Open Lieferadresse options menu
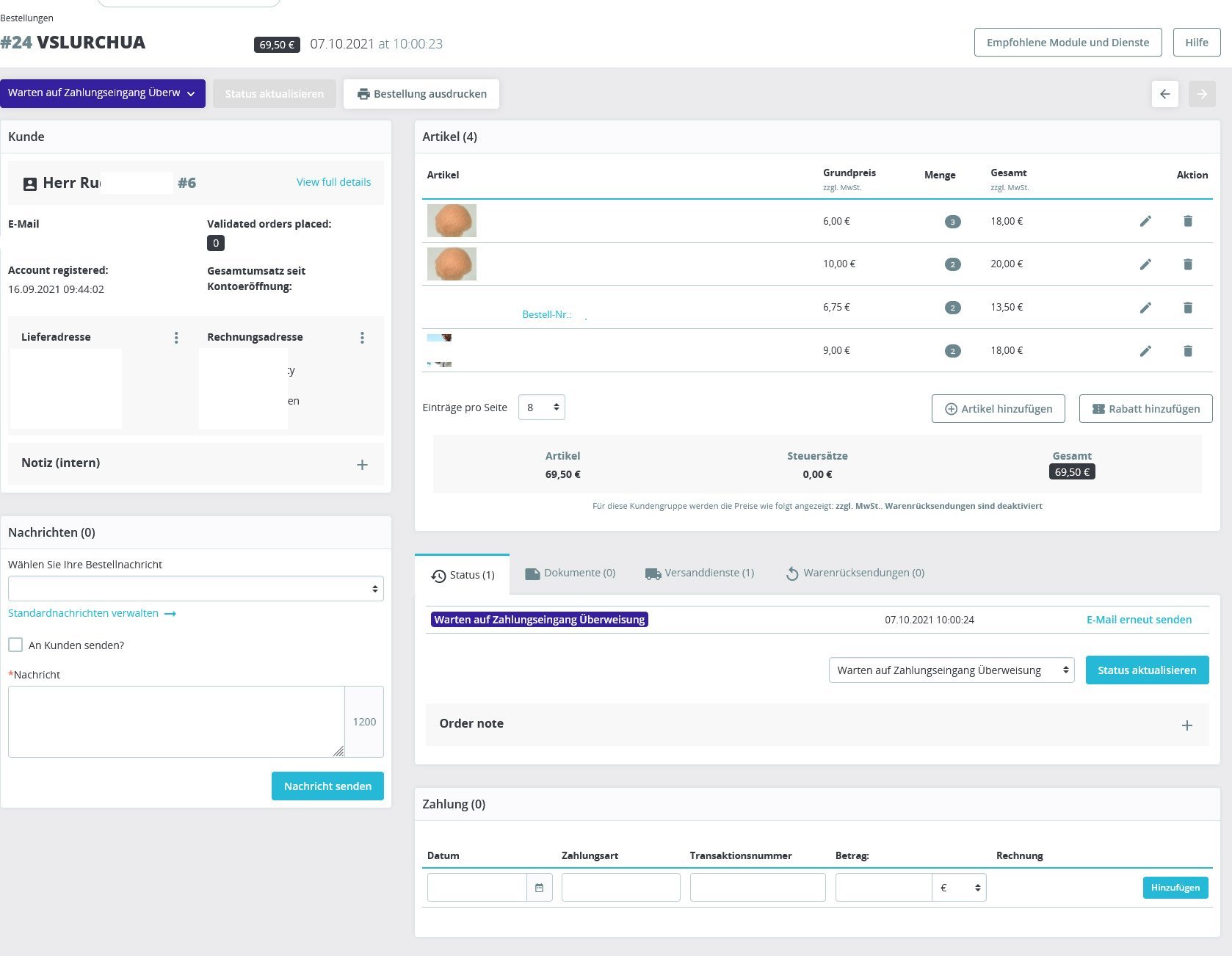The height and width of the screenshot is (956, 1232). pos(176,338)
